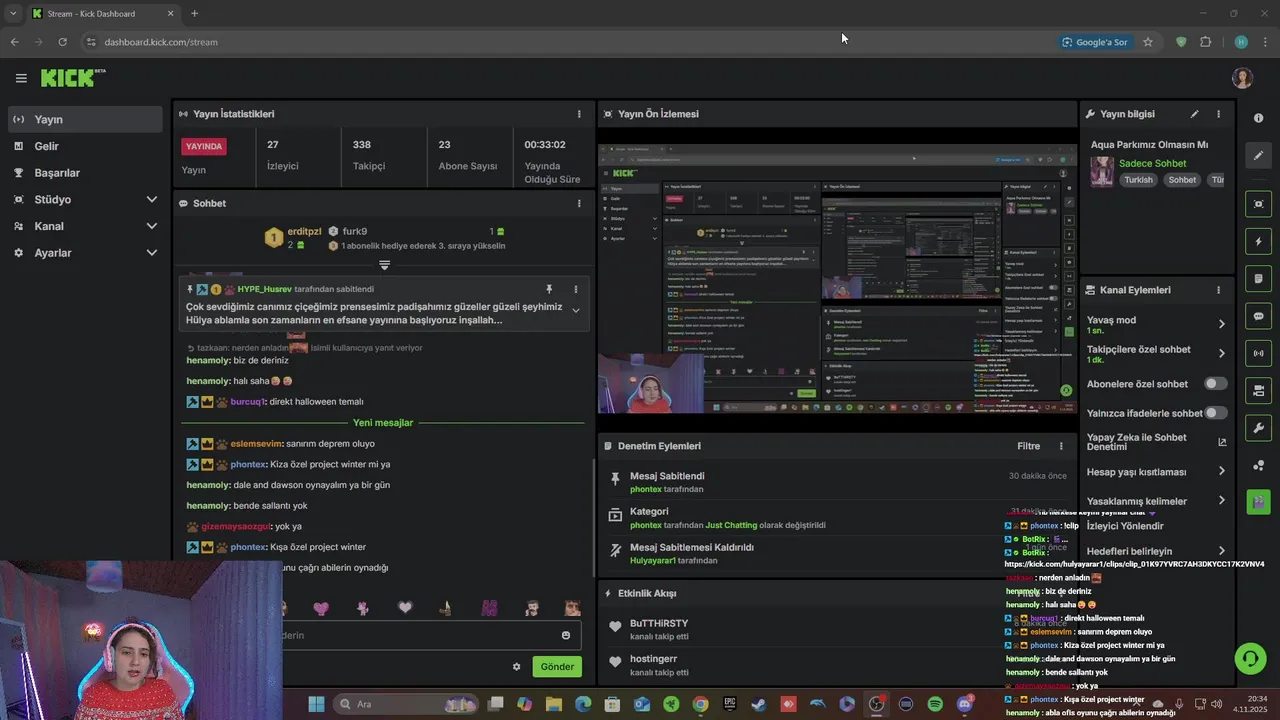The image size is (1280, 720).
Task: Open chat settings gear icon
Action: (517, 667)
